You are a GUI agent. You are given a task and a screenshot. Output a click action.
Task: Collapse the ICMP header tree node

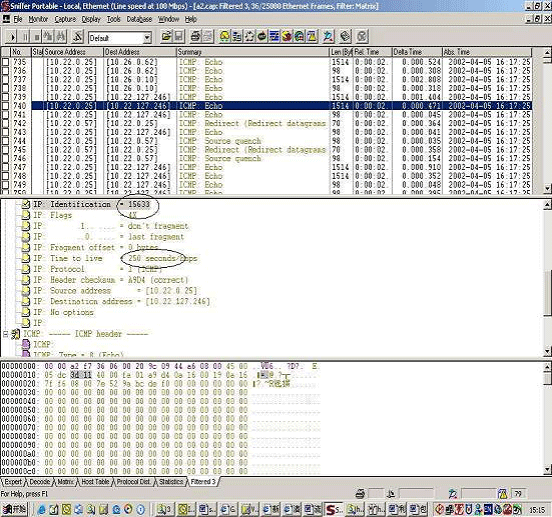(5, 334)
